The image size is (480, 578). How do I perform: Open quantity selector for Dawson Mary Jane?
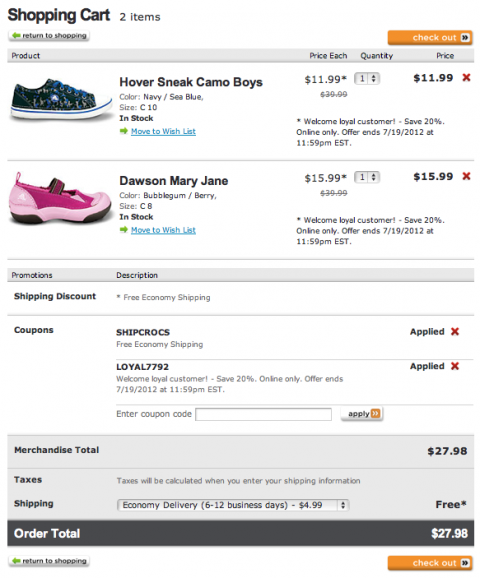(367, 177)
